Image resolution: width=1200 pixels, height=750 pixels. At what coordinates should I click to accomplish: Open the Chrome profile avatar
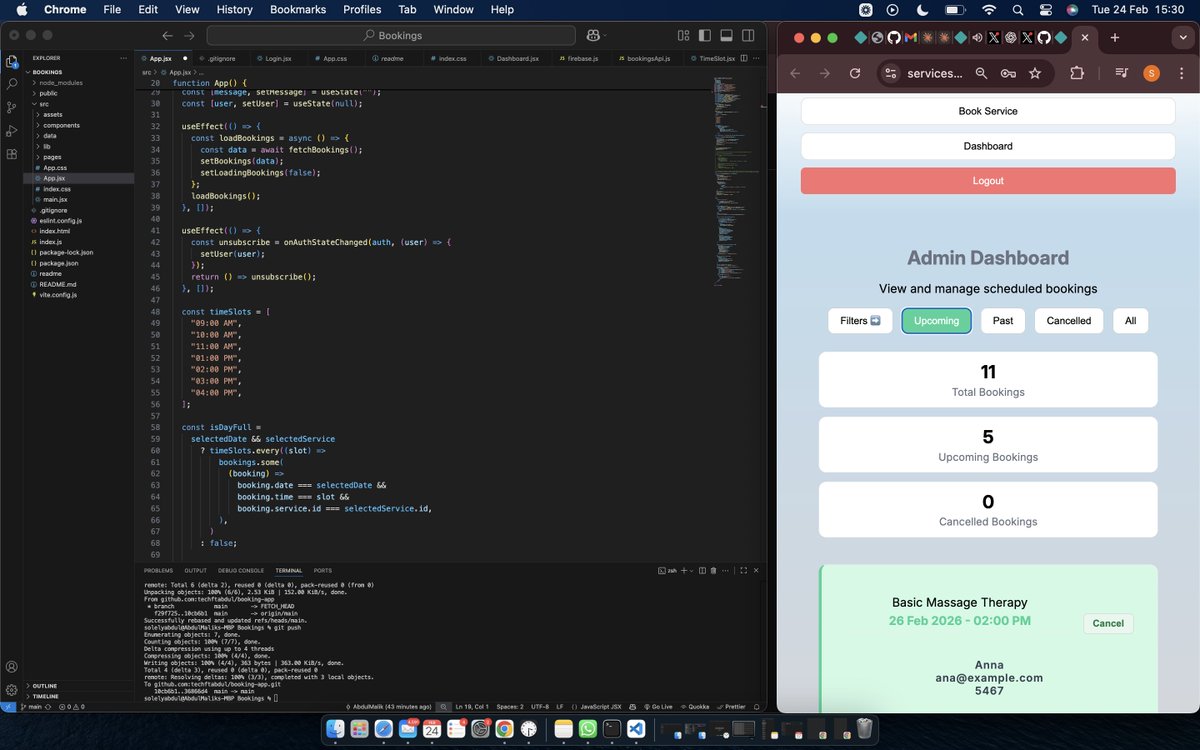(x=1151, y=73)
